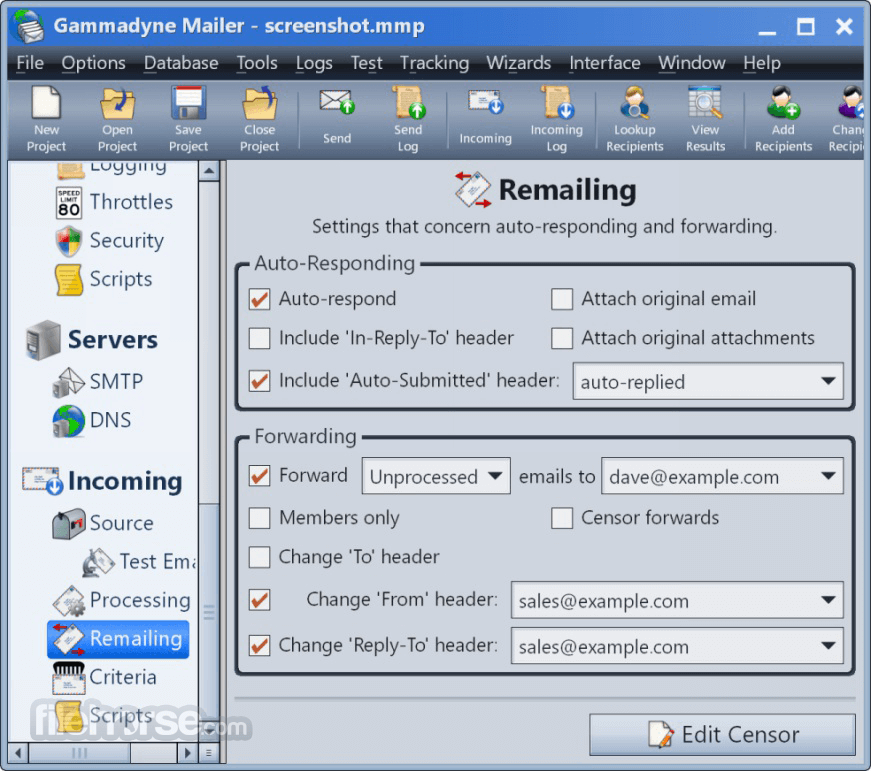Click the New Project toolbar icon

[46, 119]
